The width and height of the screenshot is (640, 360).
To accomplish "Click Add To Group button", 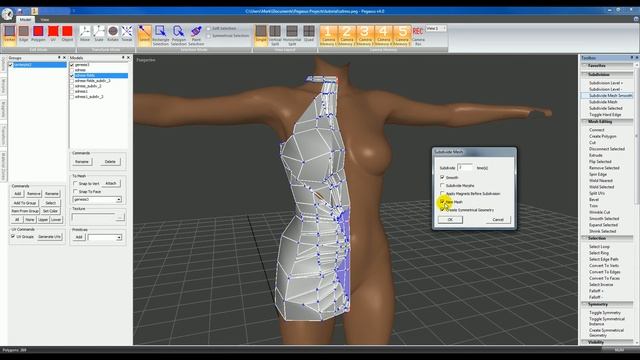I will coord(25,203).
